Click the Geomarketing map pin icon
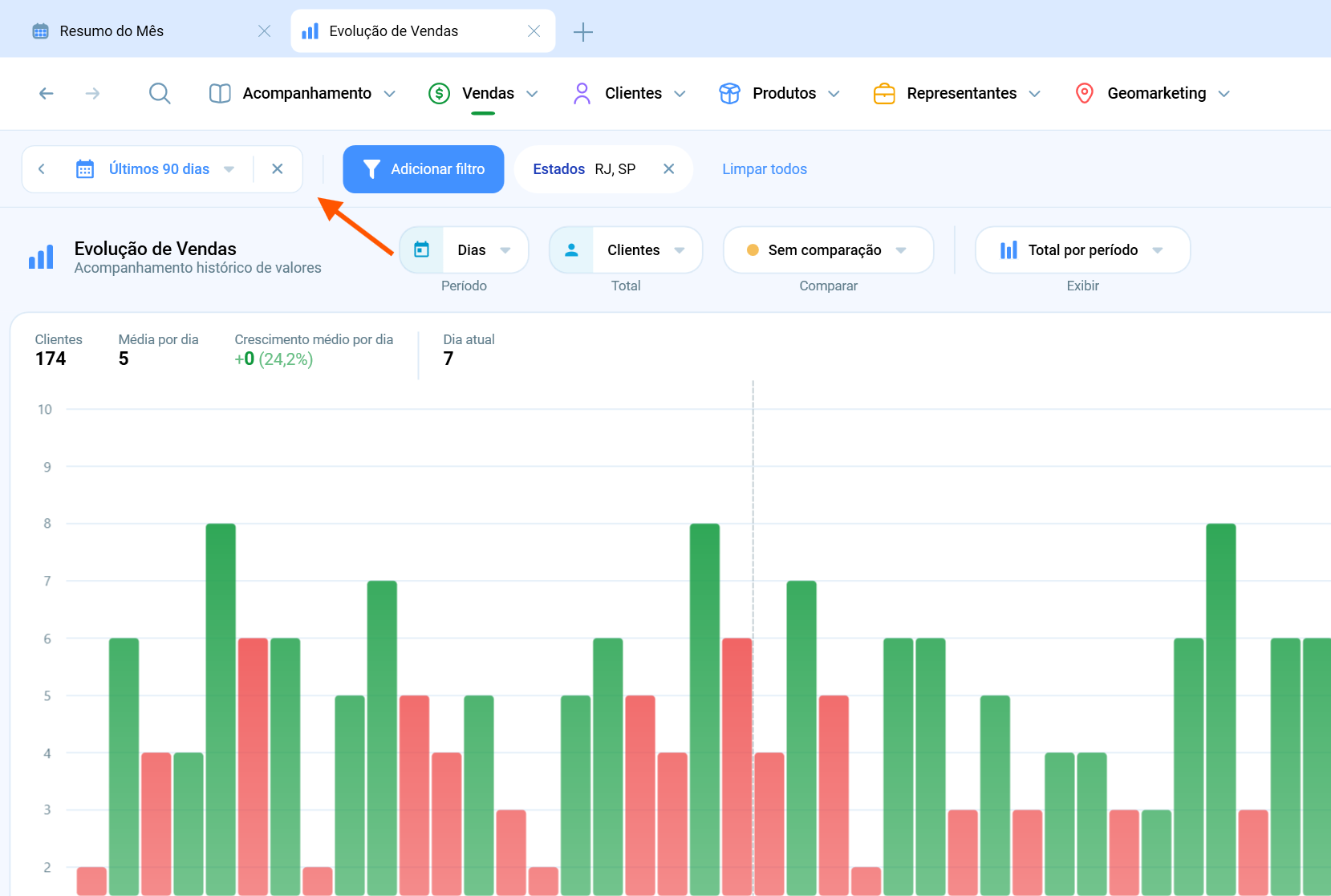This screenshot has width=1331, height=896. pos(1085,94)
